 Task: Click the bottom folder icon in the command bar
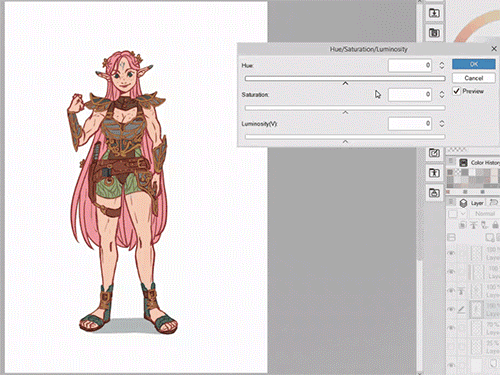coord(434,193)
